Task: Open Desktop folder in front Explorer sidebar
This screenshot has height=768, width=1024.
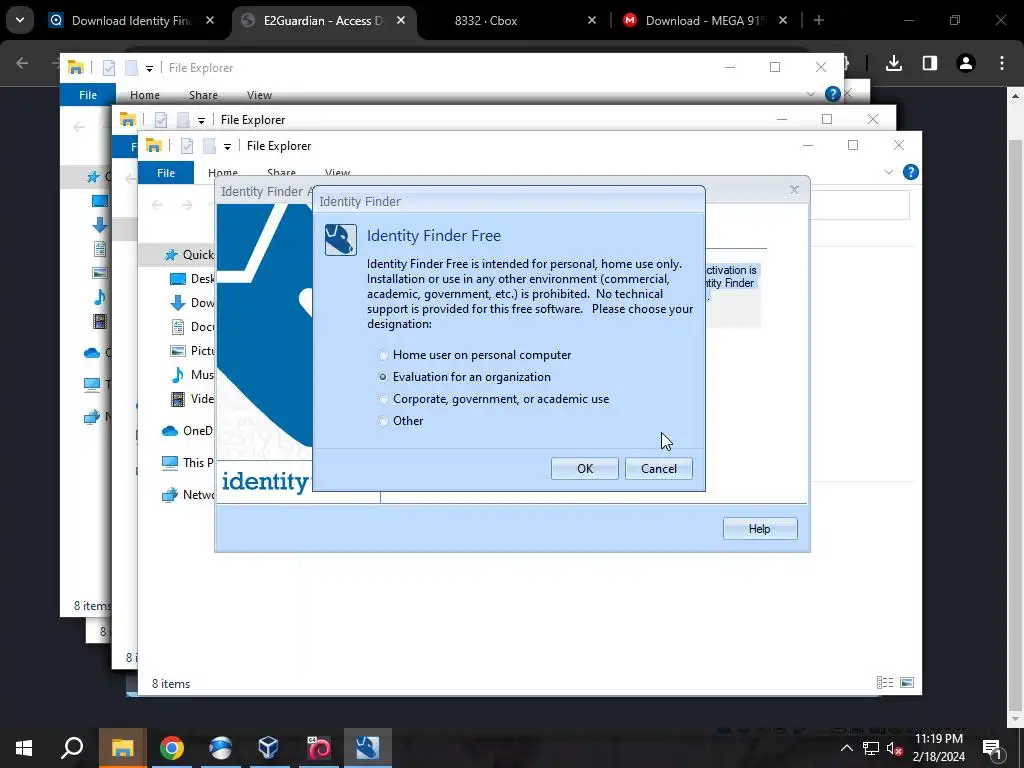Action: [192, 279]
